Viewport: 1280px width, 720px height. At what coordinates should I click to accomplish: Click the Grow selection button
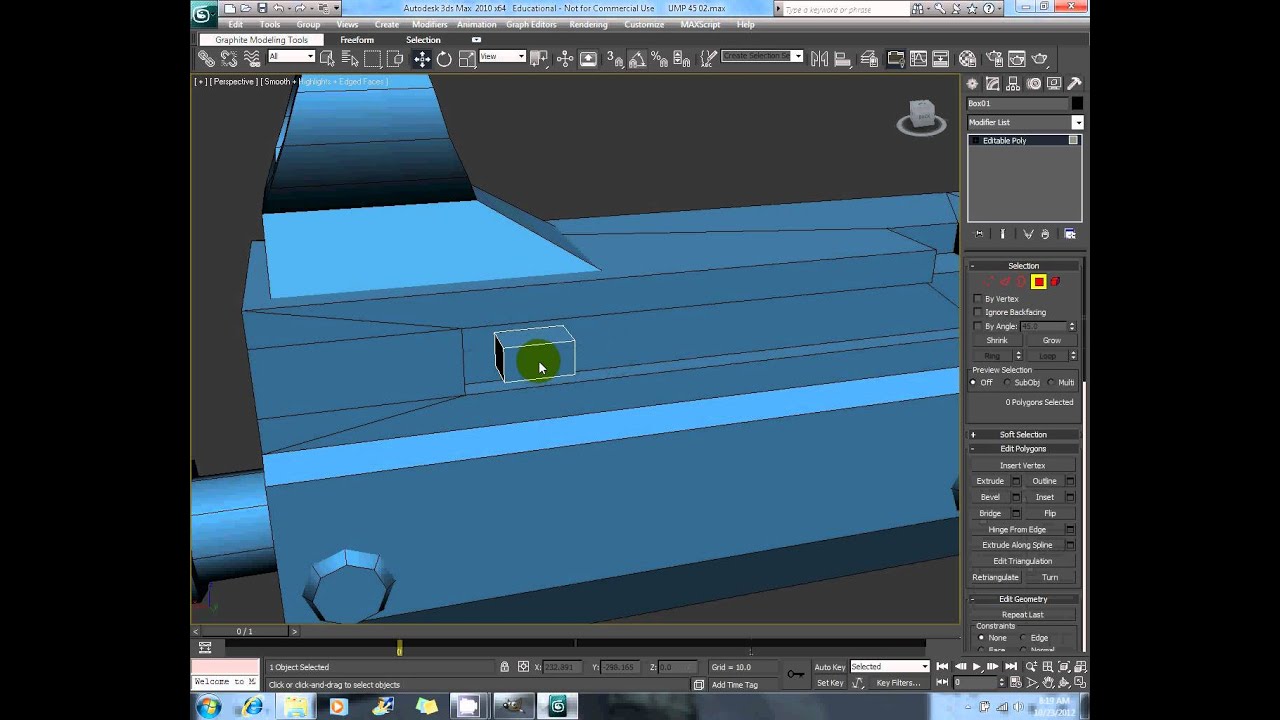1051,340
